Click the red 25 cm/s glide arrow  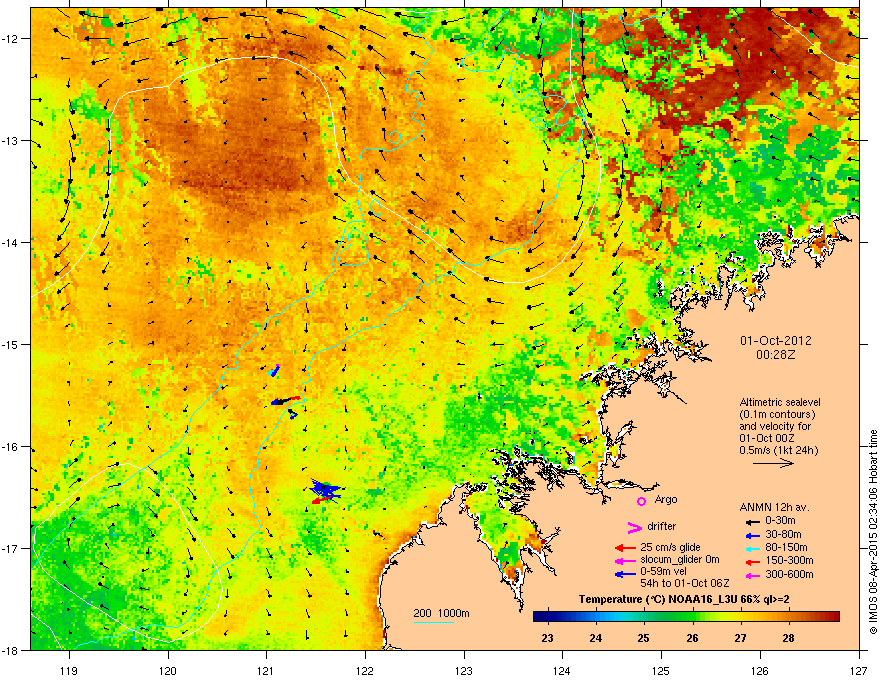point(626,548)
